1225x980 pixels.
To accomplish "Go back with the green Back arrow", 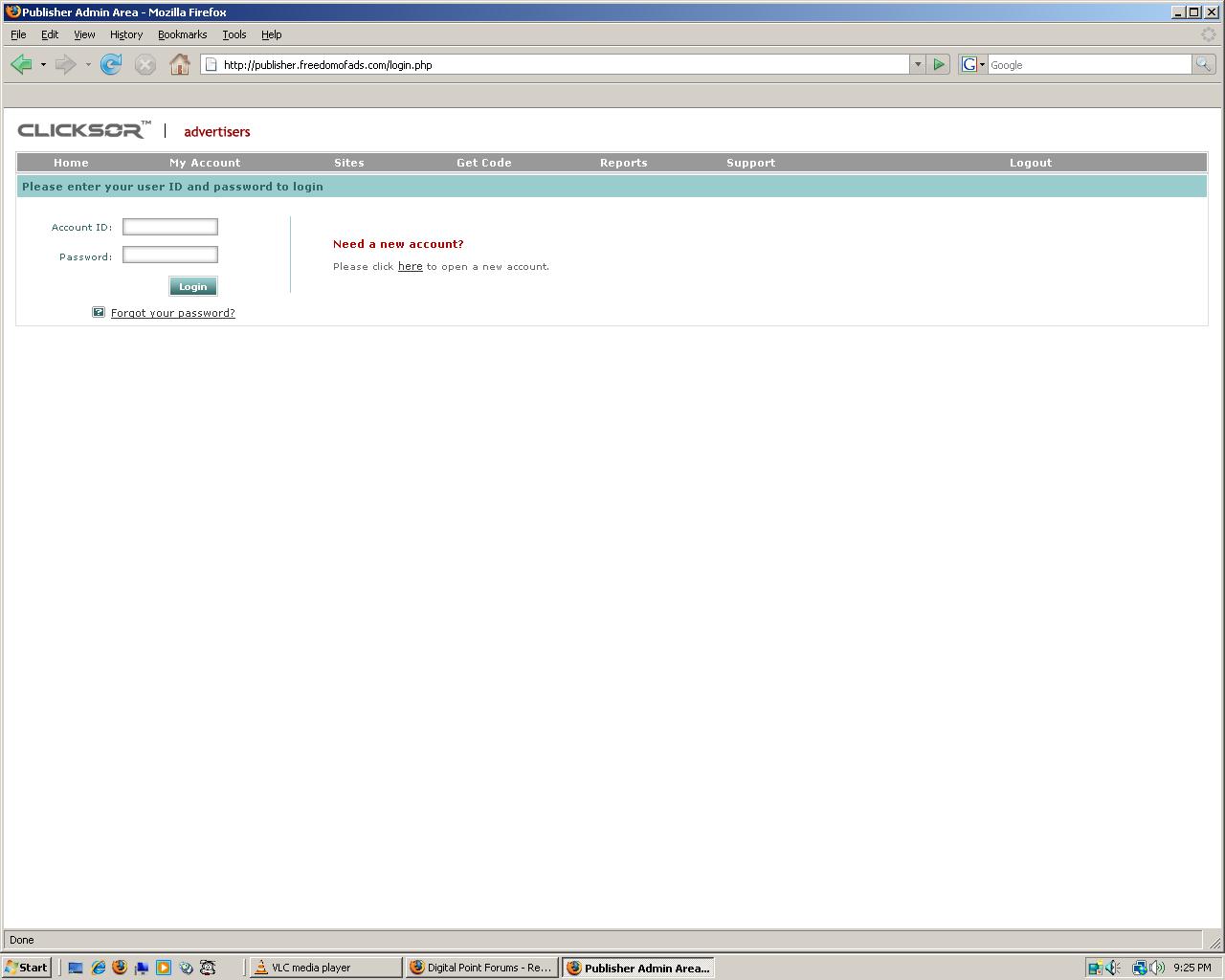I will click(x=21, y=64).
